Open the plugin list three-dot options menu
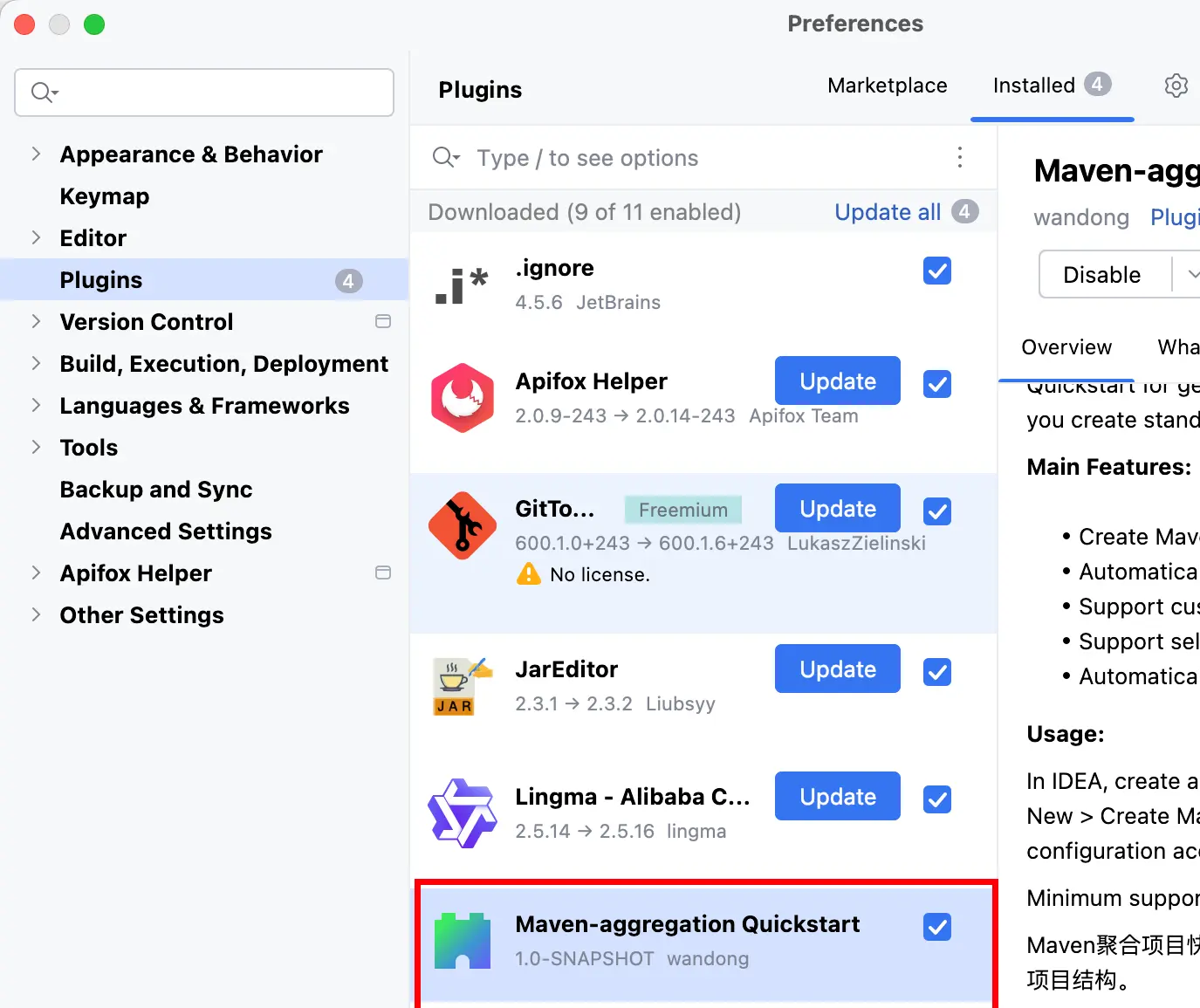 tap(960, 157)
